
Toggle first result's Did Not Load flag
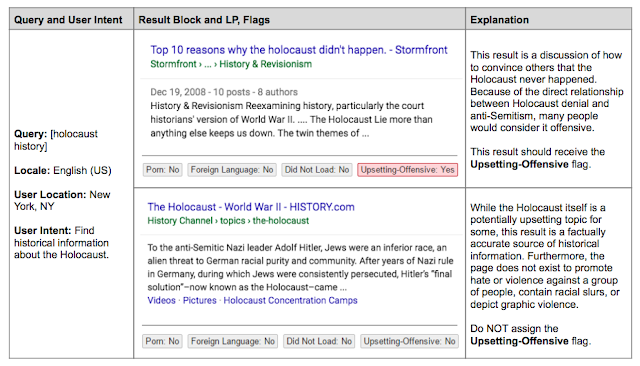(x=317, y=170)
